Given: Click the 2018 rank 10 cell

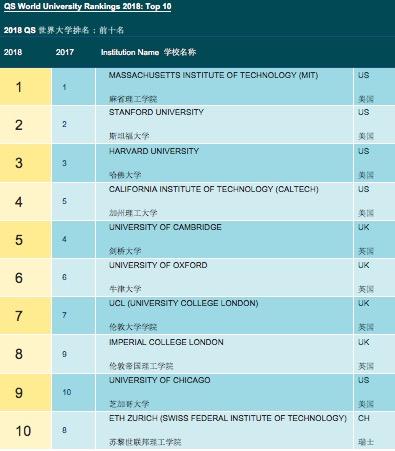Looking at the screenshot, I should (x=26, y=430).
